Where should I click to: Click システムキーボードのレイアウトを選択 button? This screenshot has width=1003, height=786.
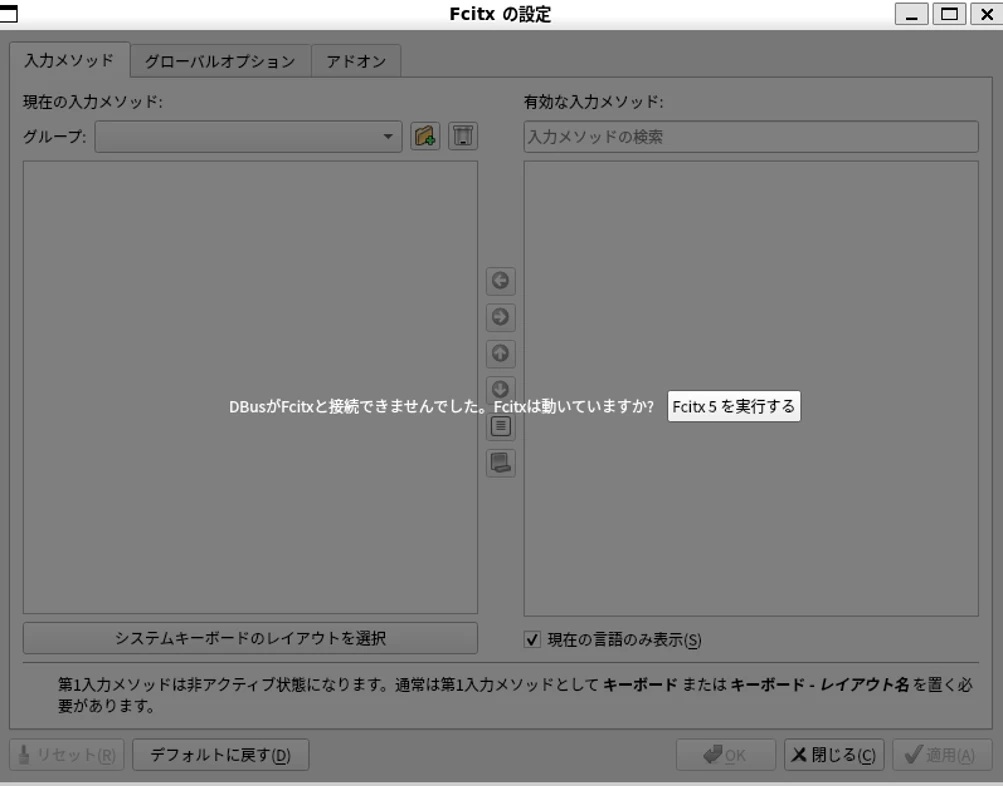click(250, 638)
